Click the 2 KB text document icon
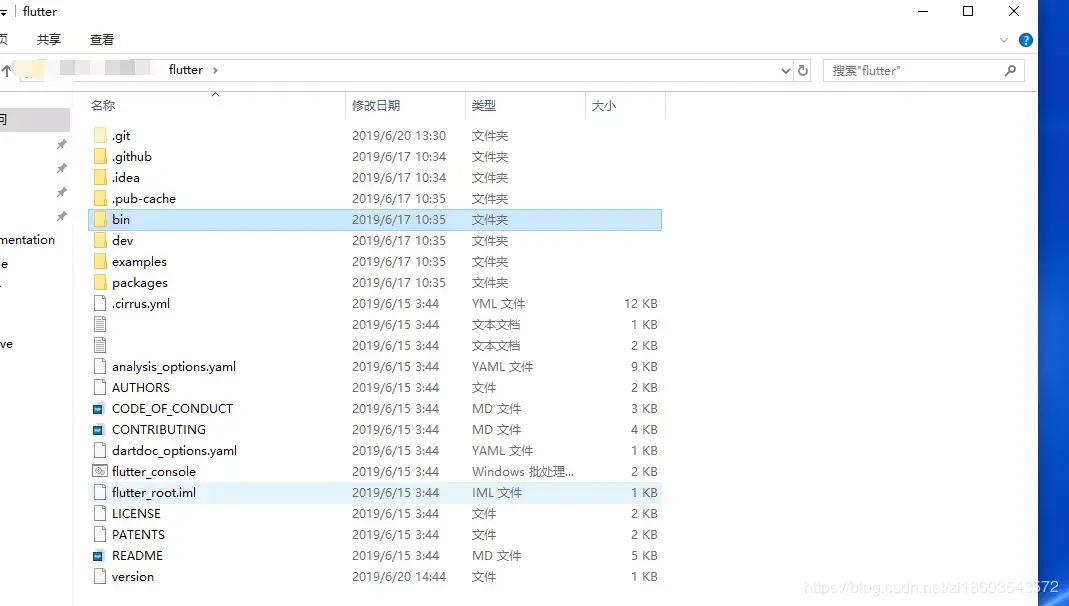 coord(100,346)
